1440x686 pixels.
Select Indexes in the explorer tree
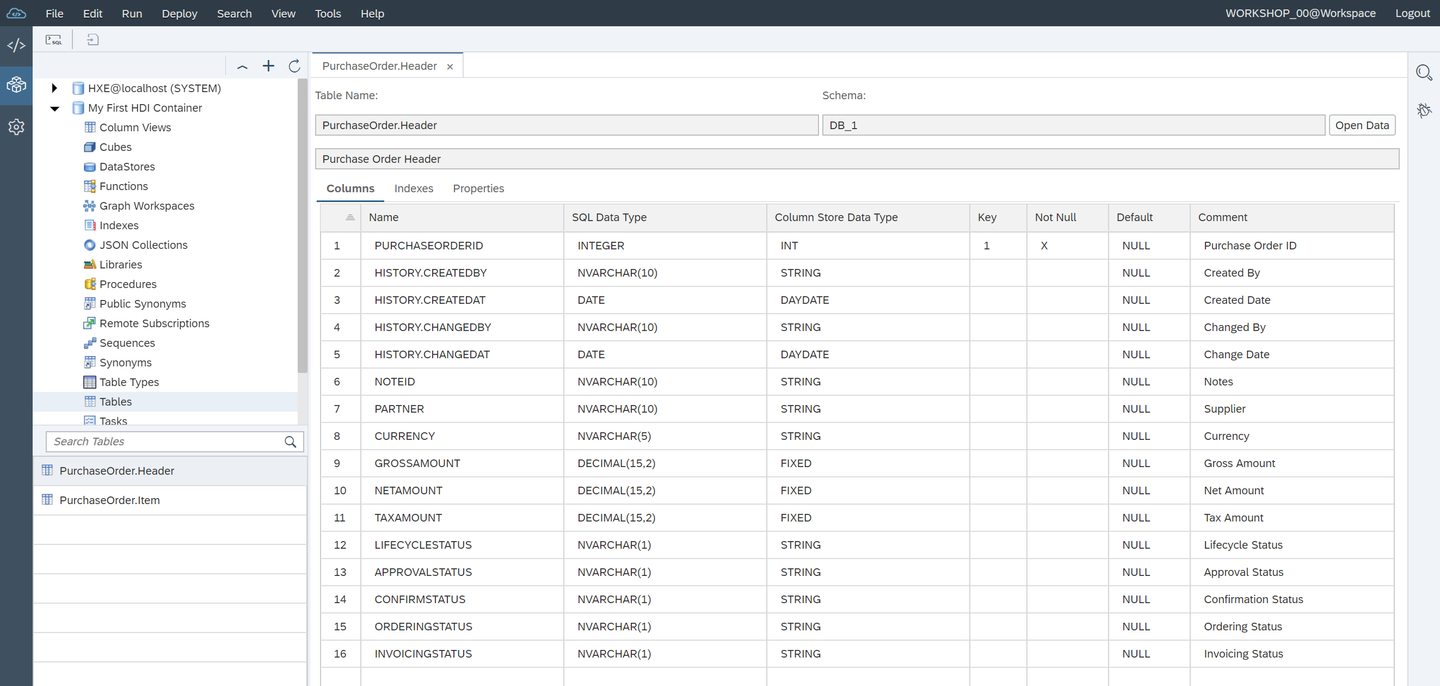[x=119, y=225]
